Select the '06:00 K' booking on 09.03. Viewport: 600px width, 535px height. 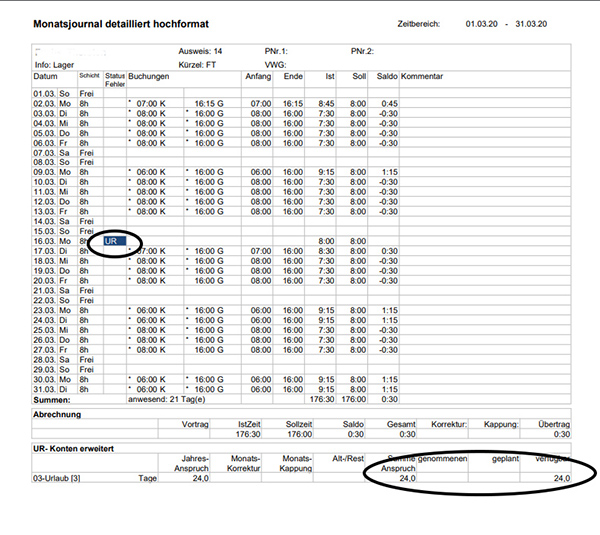[x=151, y=172]
